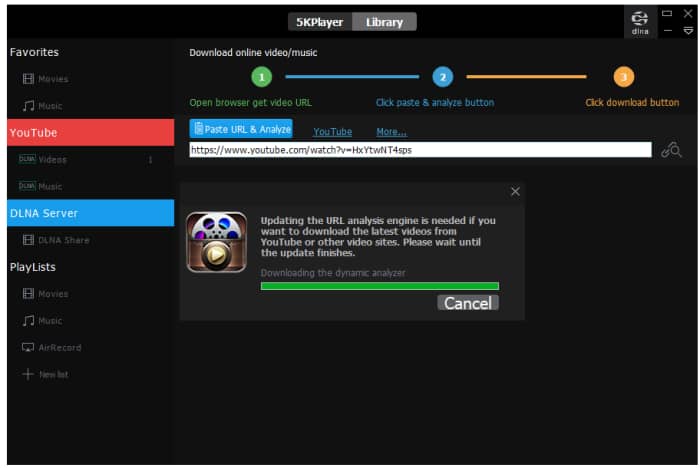The width and height of the screenshot is (700, 468).
Task: Click 'Click paste & analyze button' text
Action: coord(435,103)
